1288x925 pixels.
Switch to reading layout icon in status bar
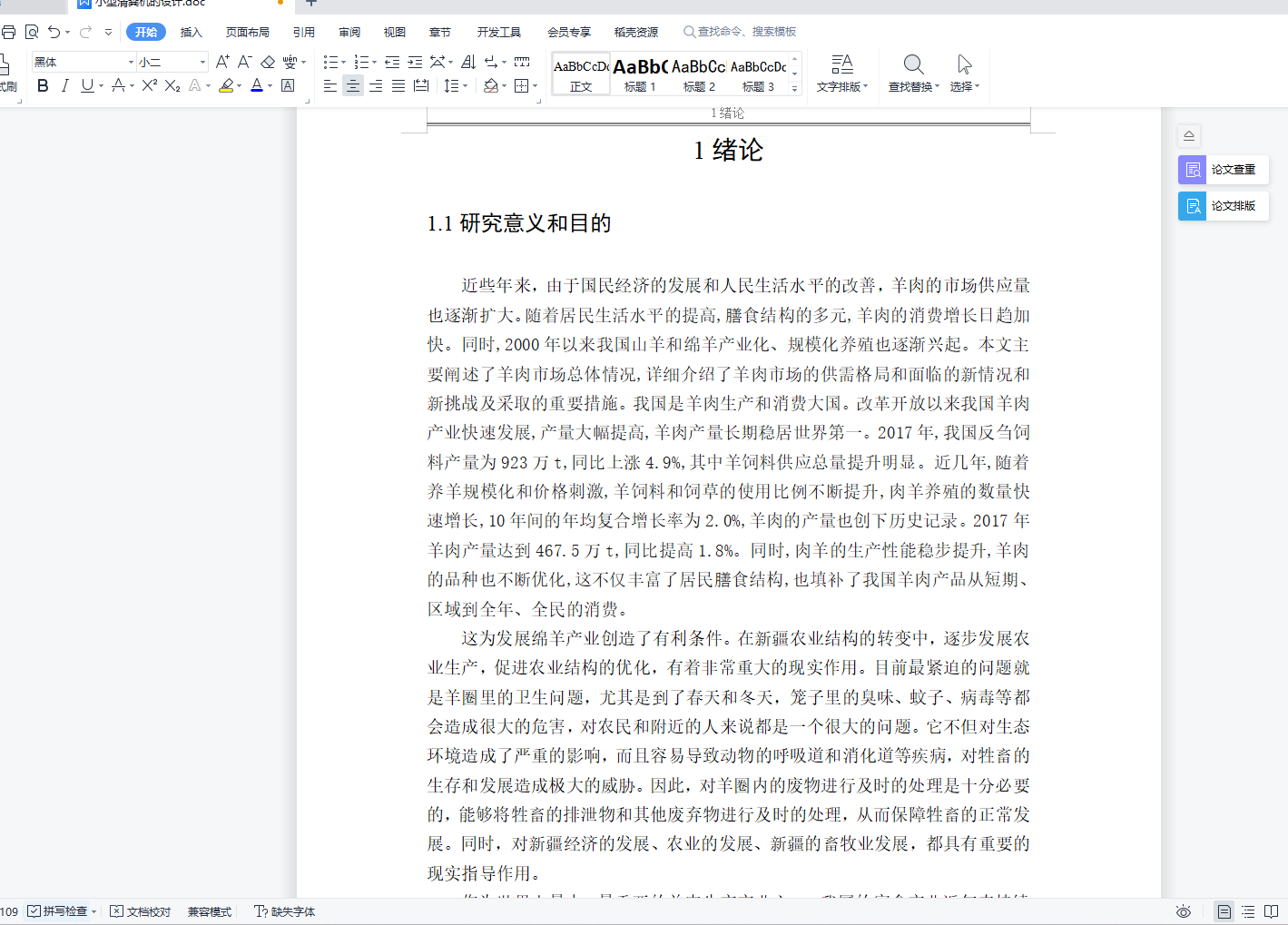1272,911
